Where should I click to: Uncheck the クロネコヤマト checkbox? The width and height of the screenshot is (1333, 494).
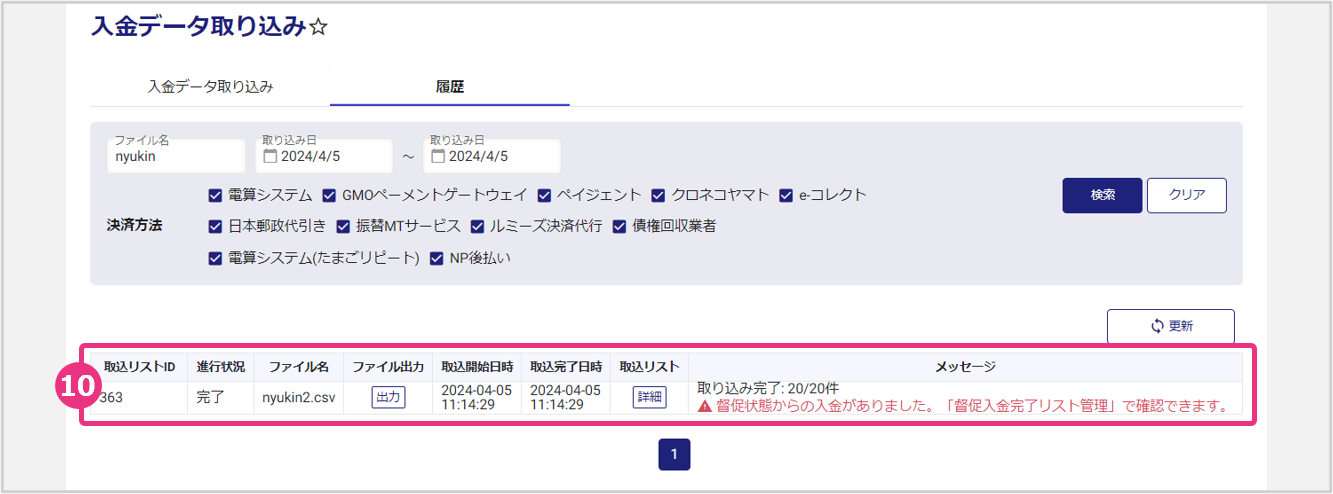[x=659, y=195]
